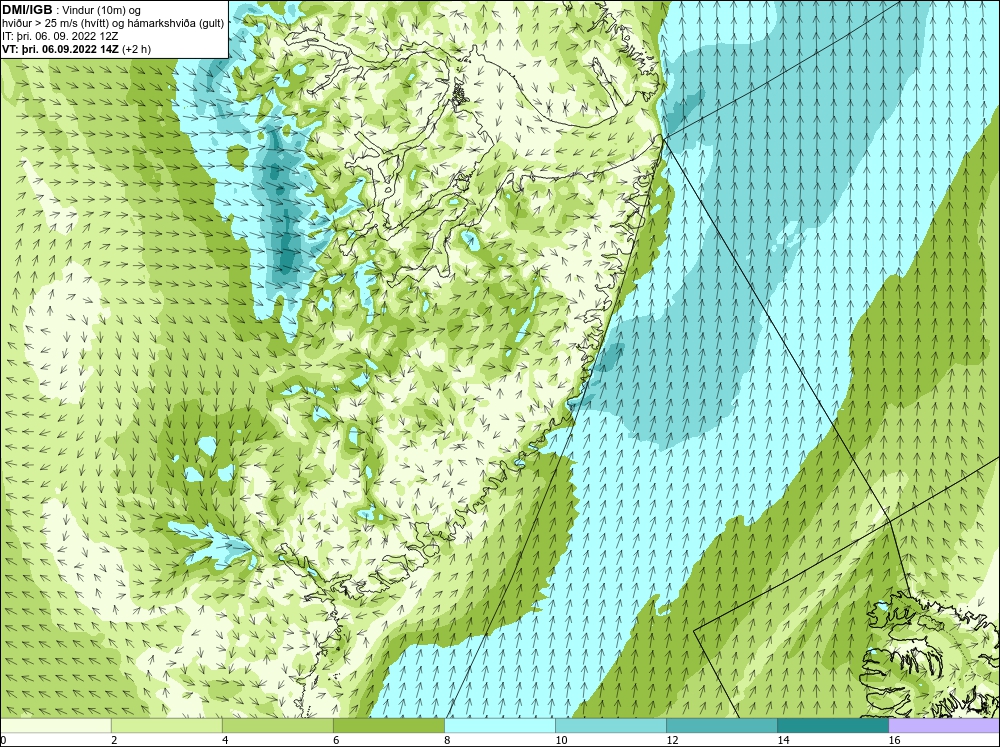This screenshot has width=1000, height=747.
Task: Click the scale label '14' under the colorbar
Action: [x=783, y=740]
